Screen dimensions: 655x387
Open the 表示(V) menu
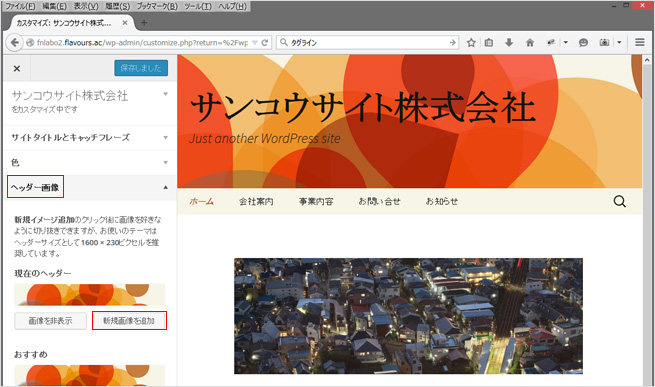click(x=86, y=6)
